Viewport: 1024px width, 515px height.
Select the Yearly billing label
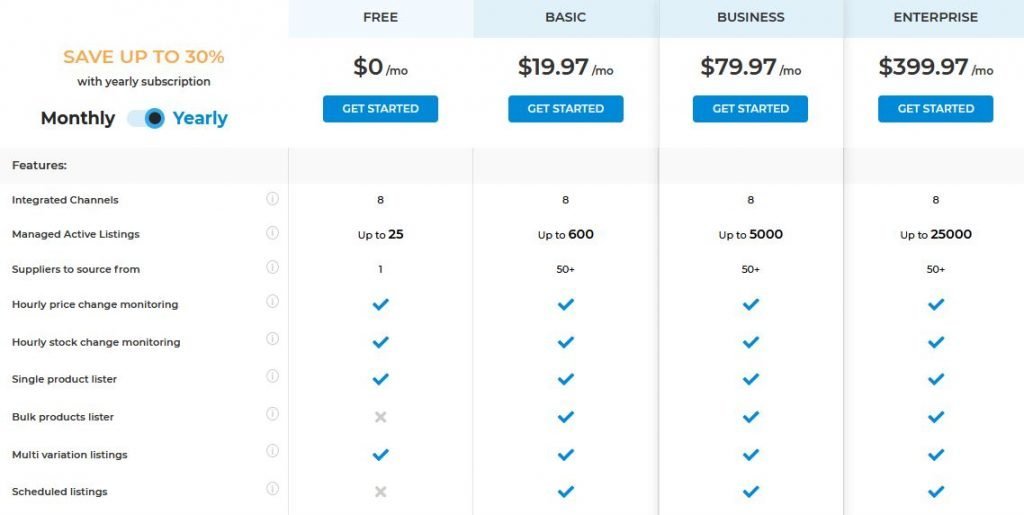click(x=200, y=118)
